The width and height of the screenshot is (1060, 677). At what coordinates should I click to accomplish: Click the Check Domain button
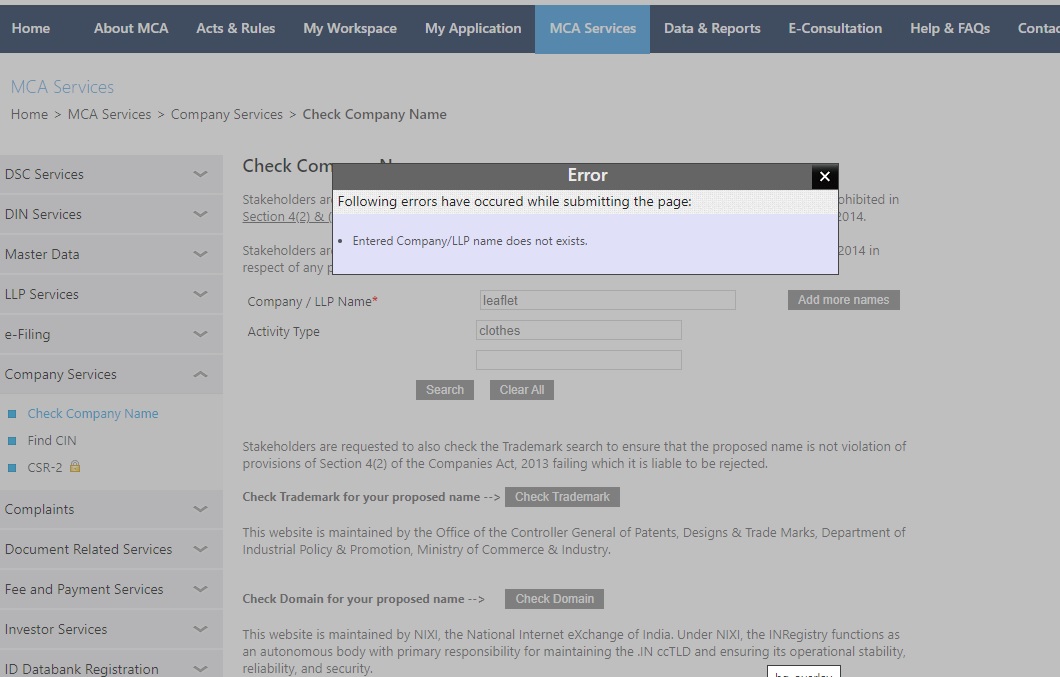554,599
